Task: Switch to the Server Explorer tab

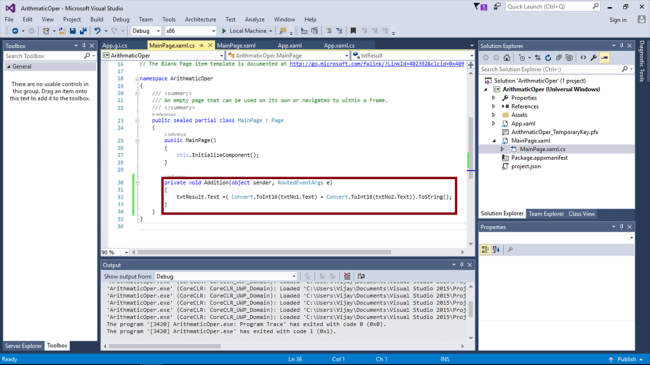Action: tap(23, 346)
